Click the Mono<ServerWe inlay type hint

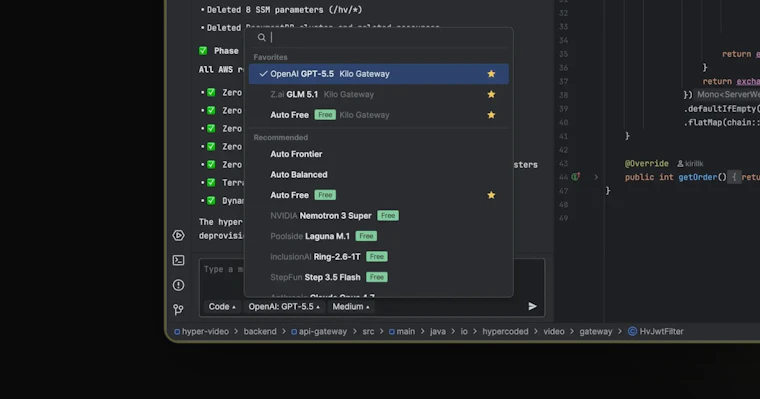[728, 95]
